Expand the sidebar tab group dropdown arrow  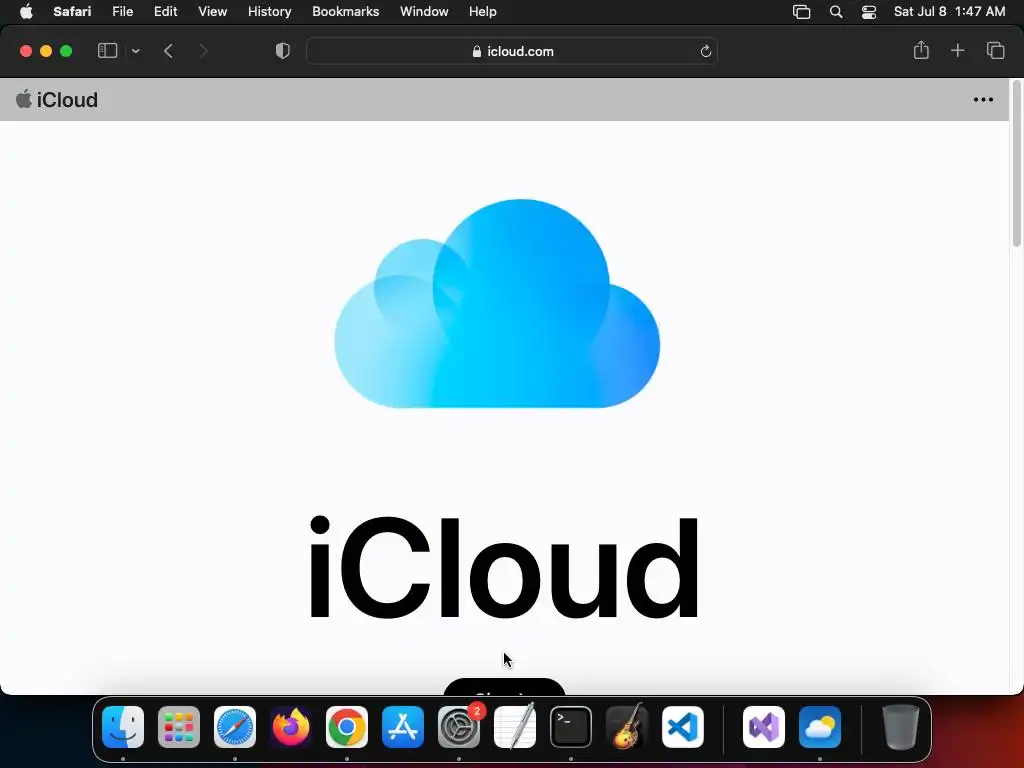coord(135,51)
